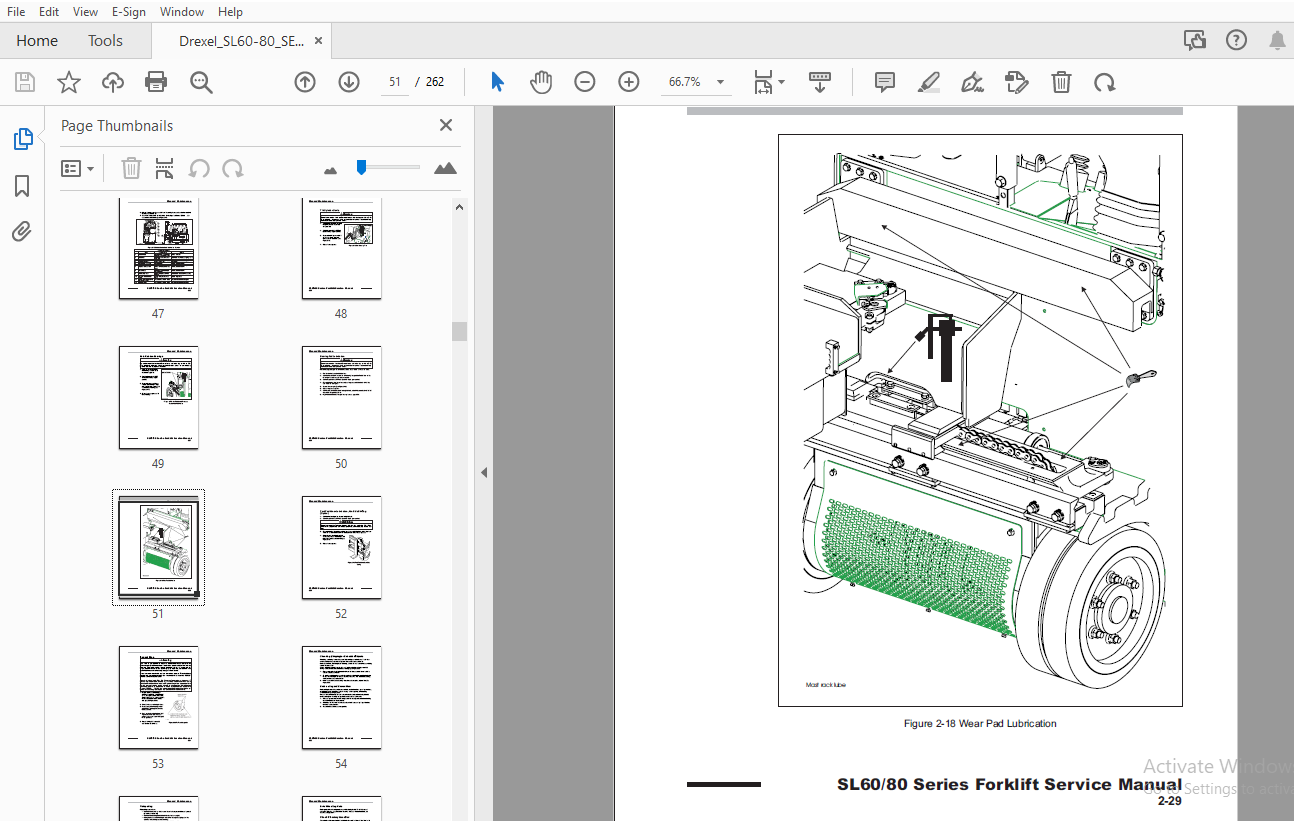
Task: Select page 53 thumbnail
Action: click(158, 698)
